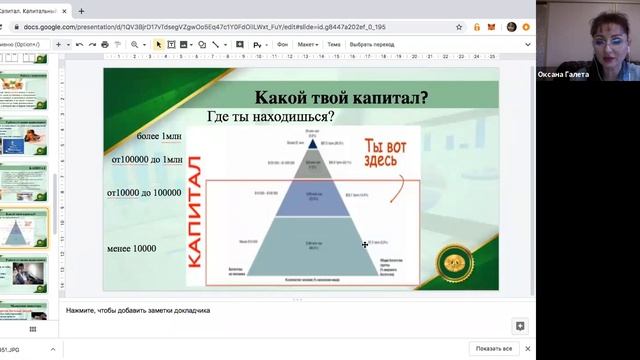The width and height of the screenshot is (640, 360).
Task: Click Выбрать переход transition button
Action: pos(372,44)
